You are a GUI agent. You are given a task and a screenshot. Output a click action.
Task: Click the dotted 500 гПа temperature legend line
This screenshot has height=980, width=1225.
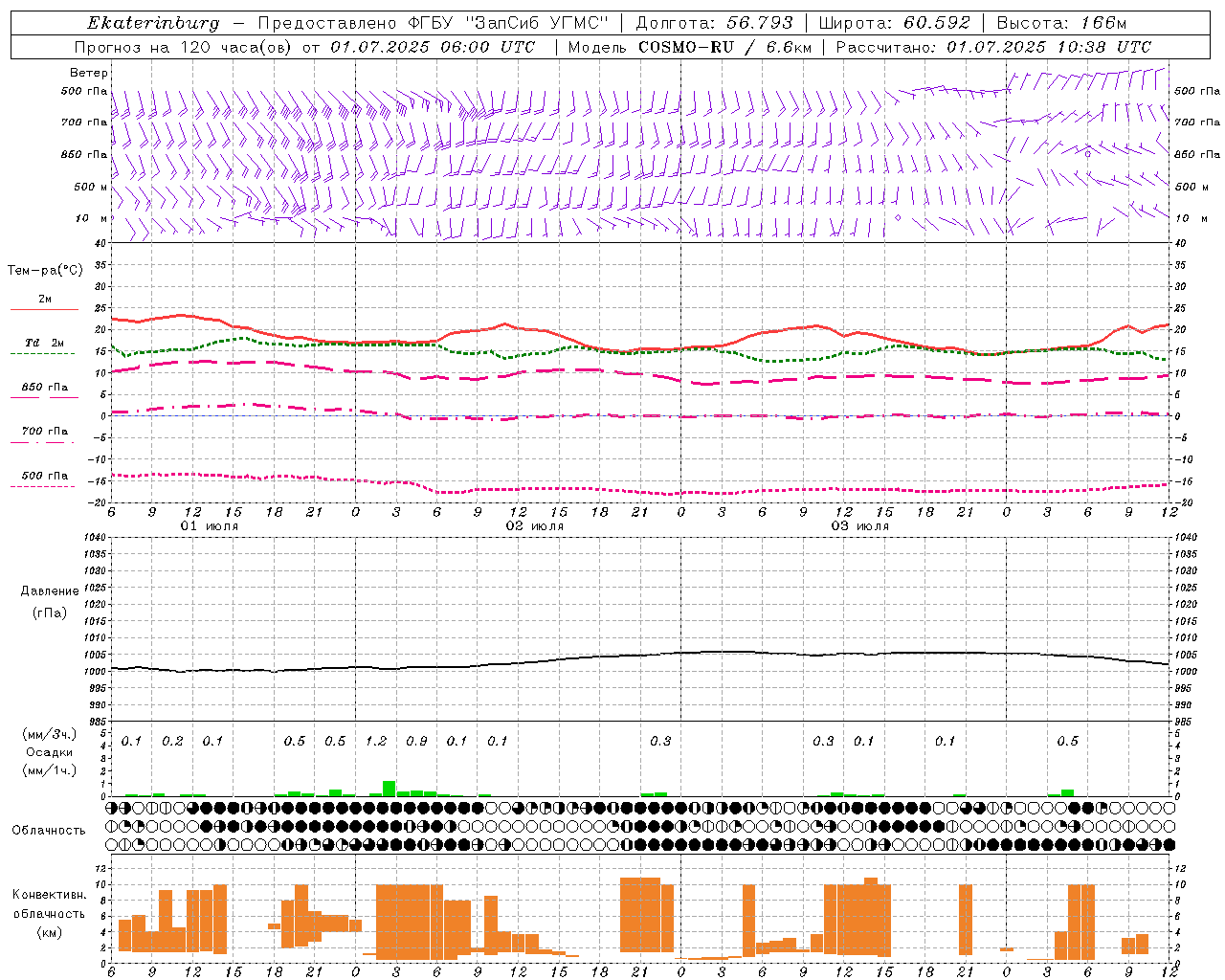pyautogui.click(x=43, y=486)
